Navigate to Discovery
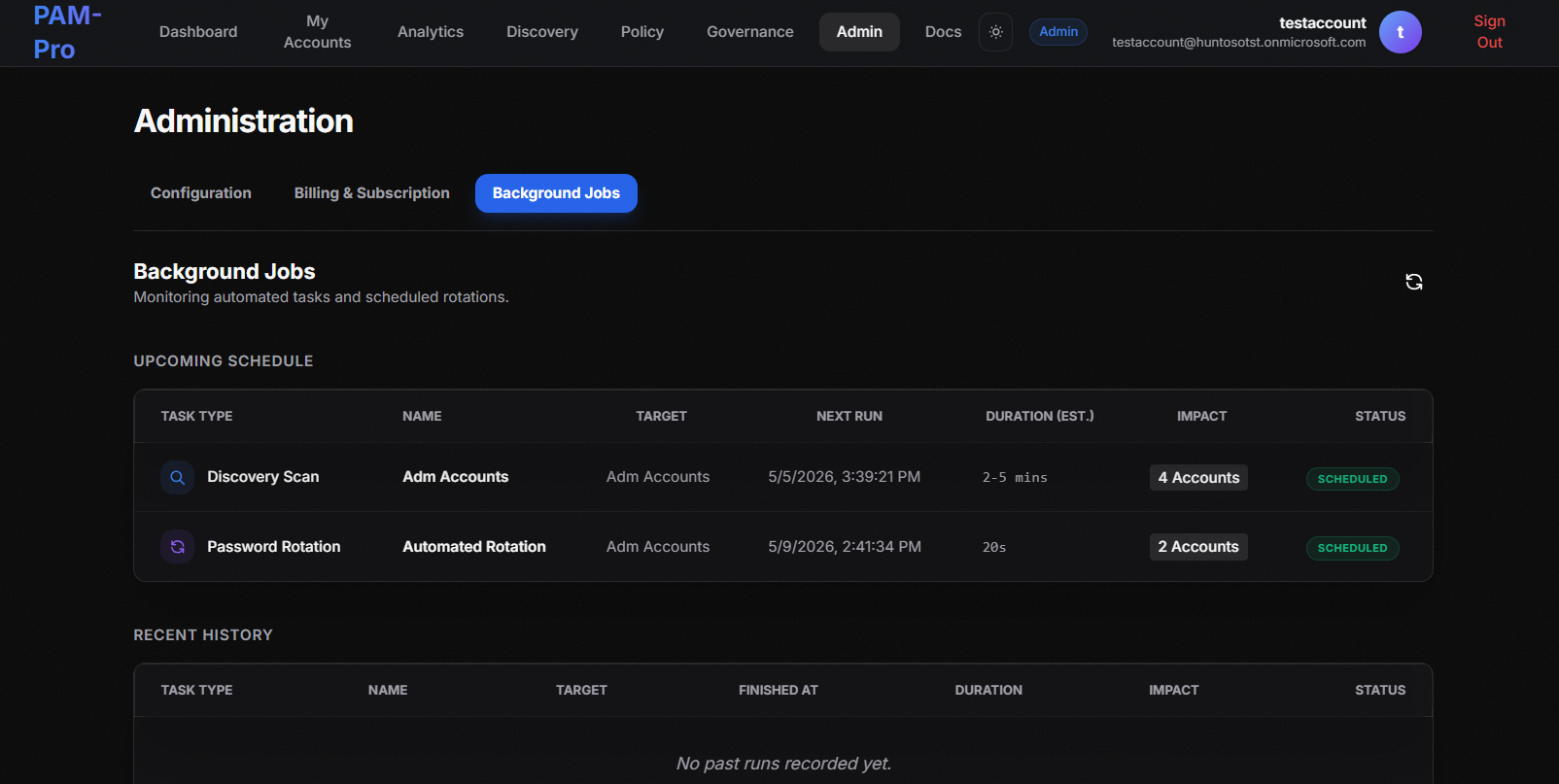The width and height of the screenshot is (1559, 784). (542, 32)
